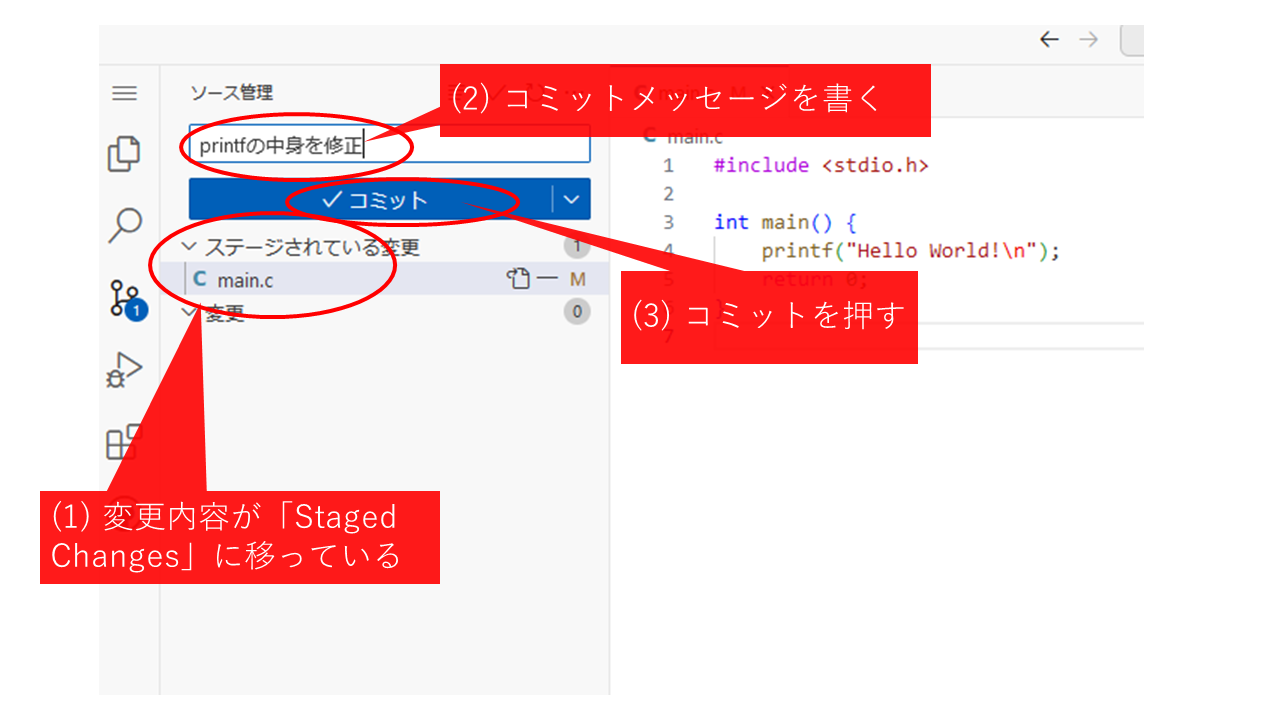The width and height of the screenshot is (1280, 720).
Task: Click the M modified status of main.c
Action: 577,280
